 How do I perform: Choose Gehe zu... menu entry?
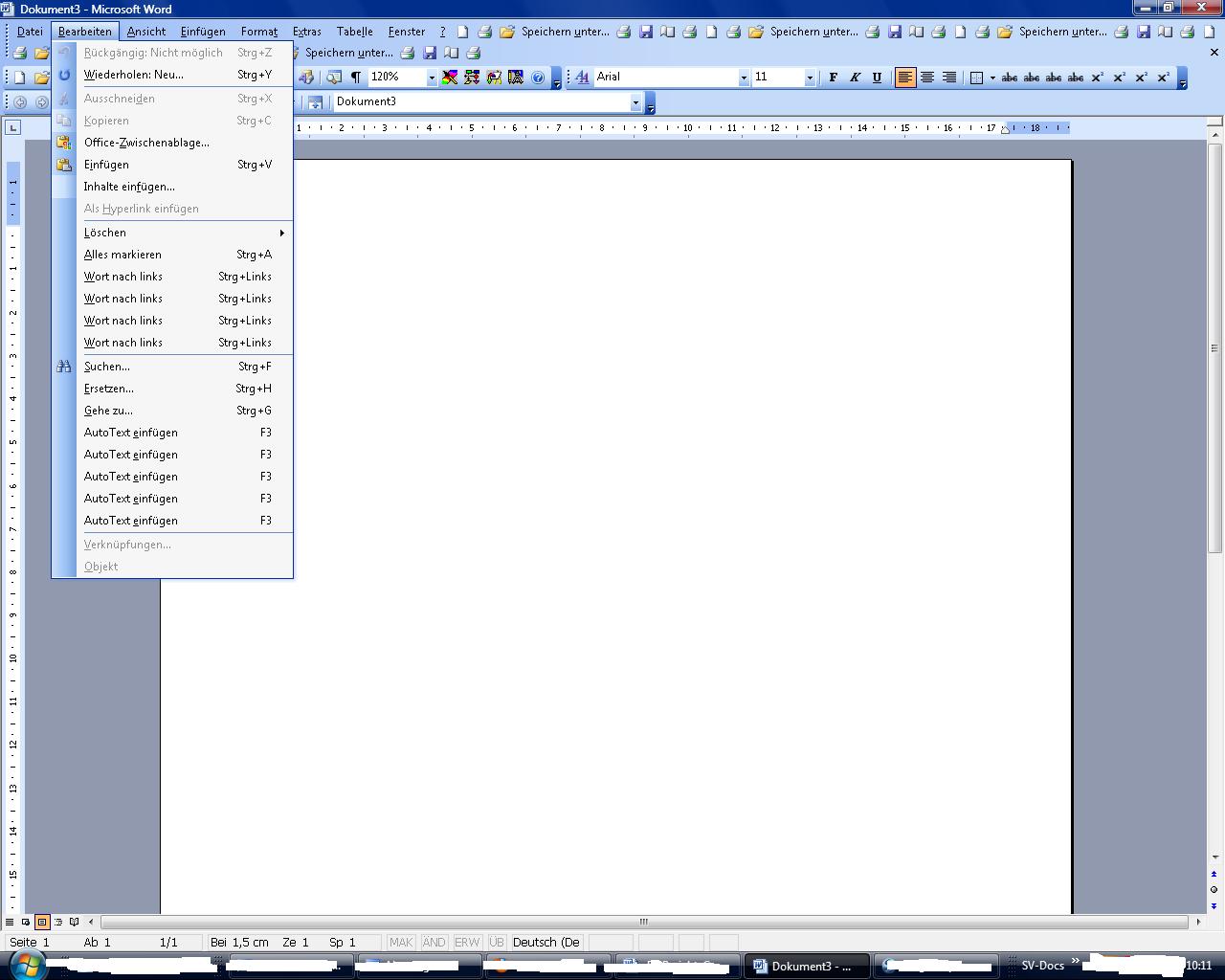tap(172, 411)
